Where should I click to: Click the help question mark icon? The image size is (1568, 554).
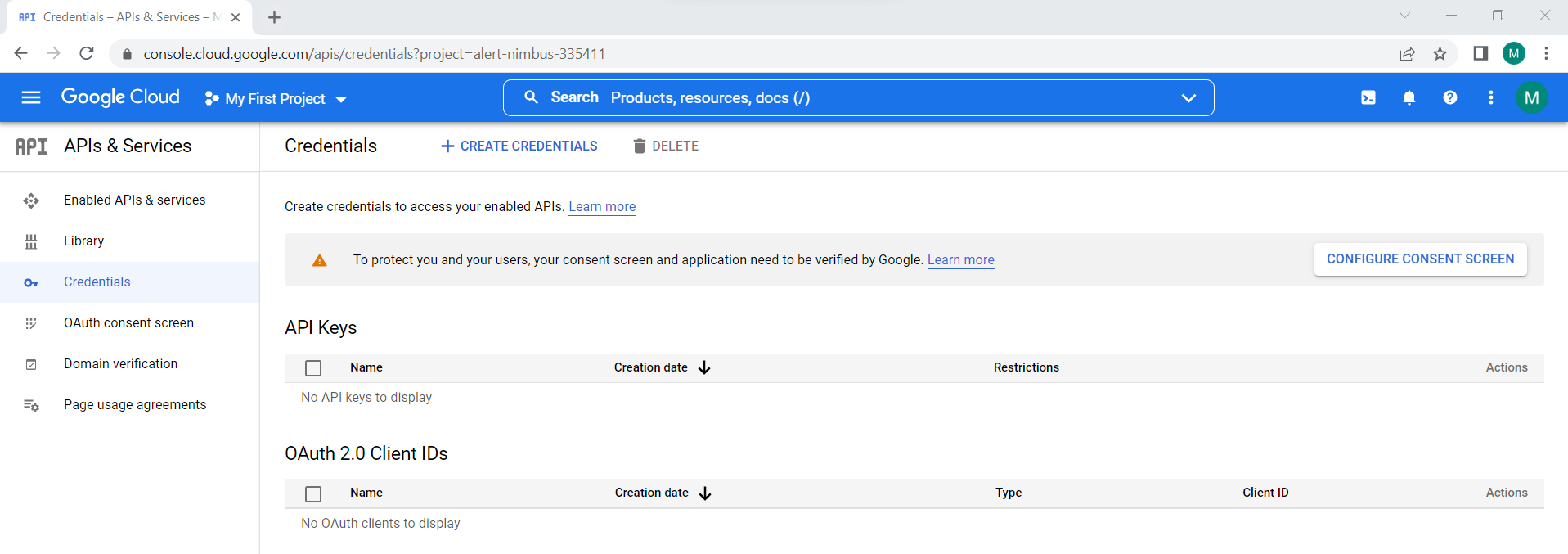[x=1449, y=98]
